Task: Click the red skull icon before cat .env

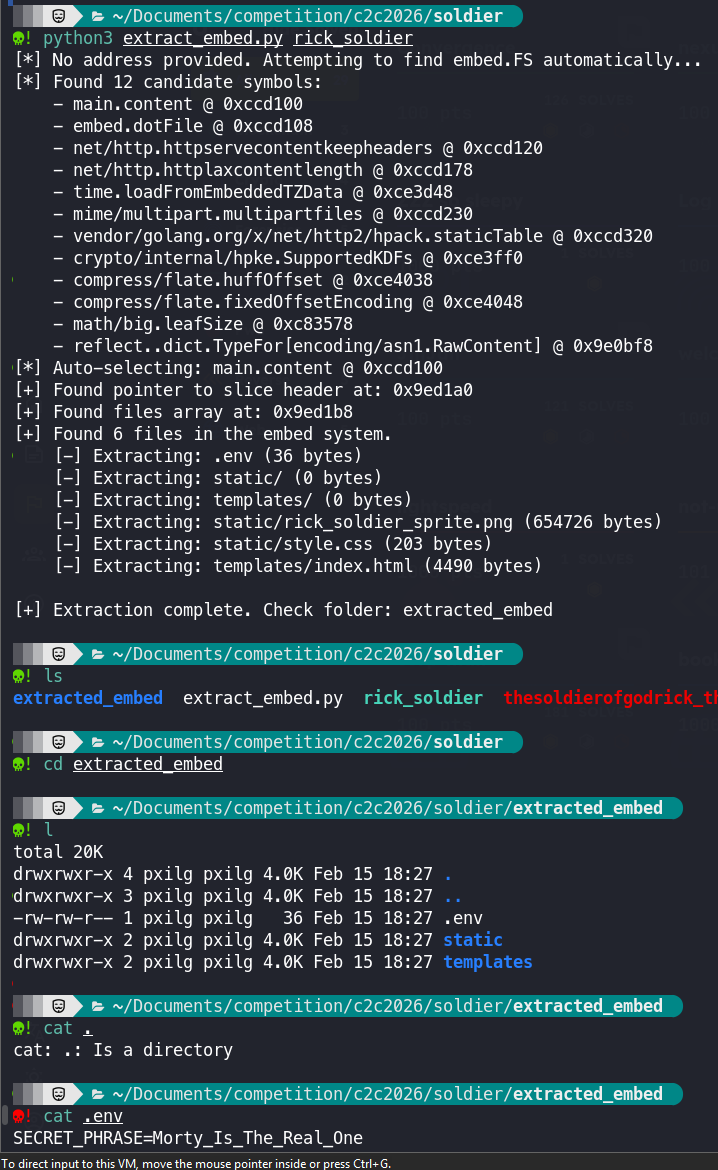Action: pos(19,1116)
